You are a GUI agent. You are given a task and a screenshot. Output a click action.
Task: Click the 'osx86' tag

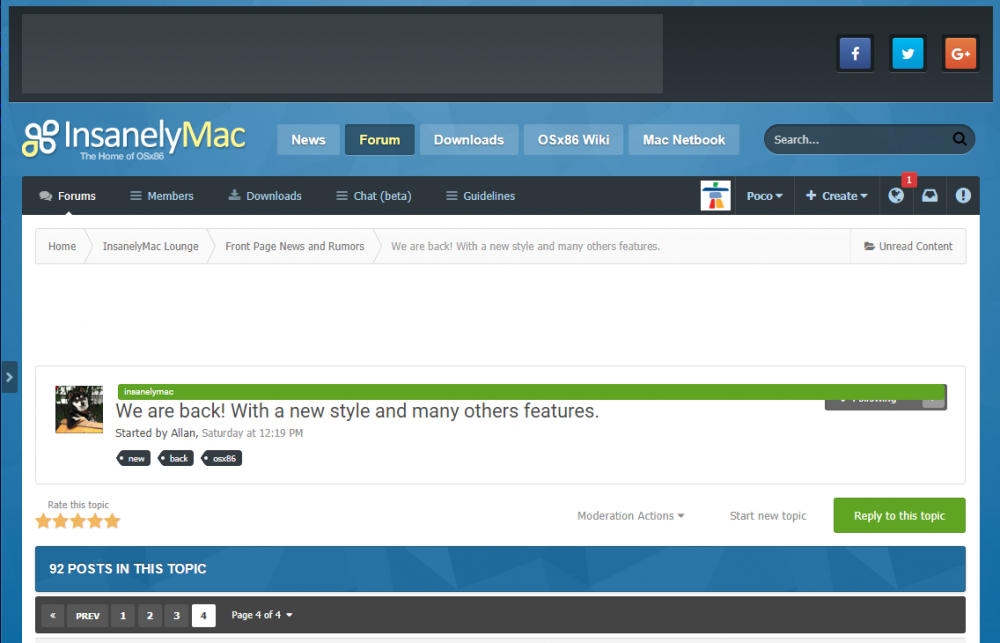tap(222, 458)
